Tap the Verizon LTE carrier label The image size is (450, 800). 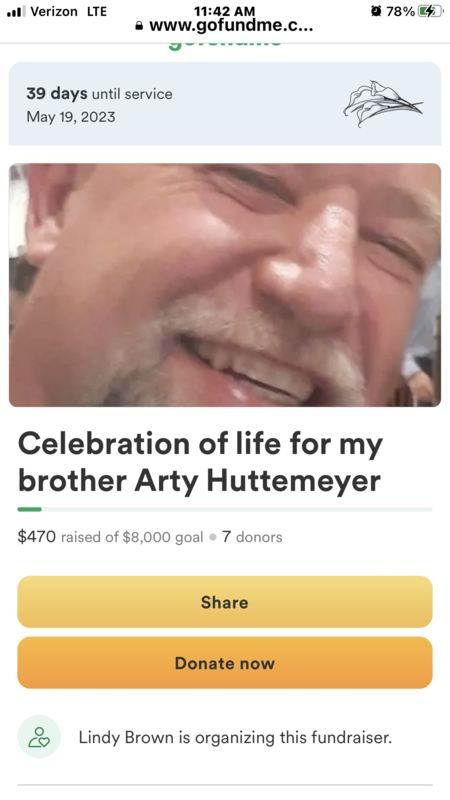point(68,11)
